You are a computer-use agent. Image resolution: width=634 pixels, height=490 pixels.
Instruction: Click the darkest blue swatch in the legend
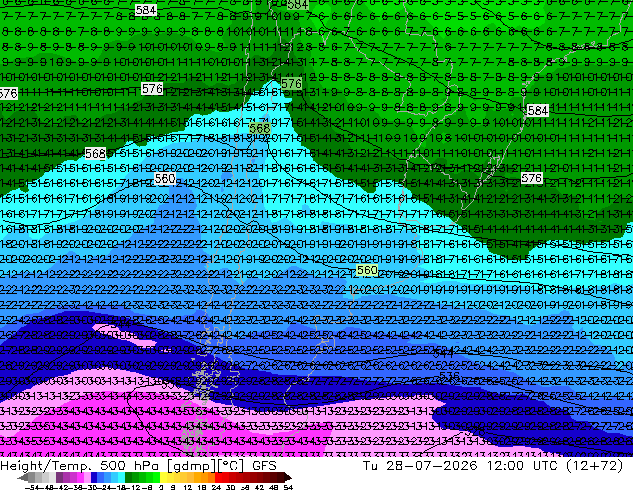point(94,477)
